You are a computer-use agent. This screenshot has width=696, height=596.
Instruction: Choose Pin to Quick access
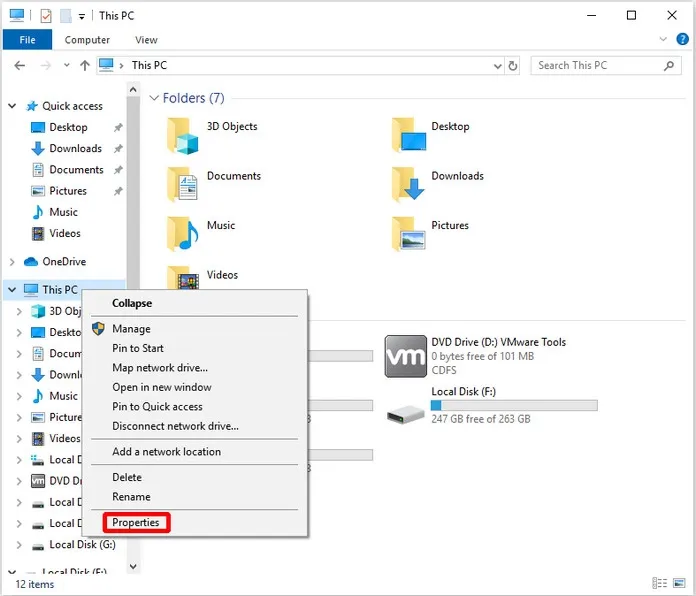[x=157, y=407]
